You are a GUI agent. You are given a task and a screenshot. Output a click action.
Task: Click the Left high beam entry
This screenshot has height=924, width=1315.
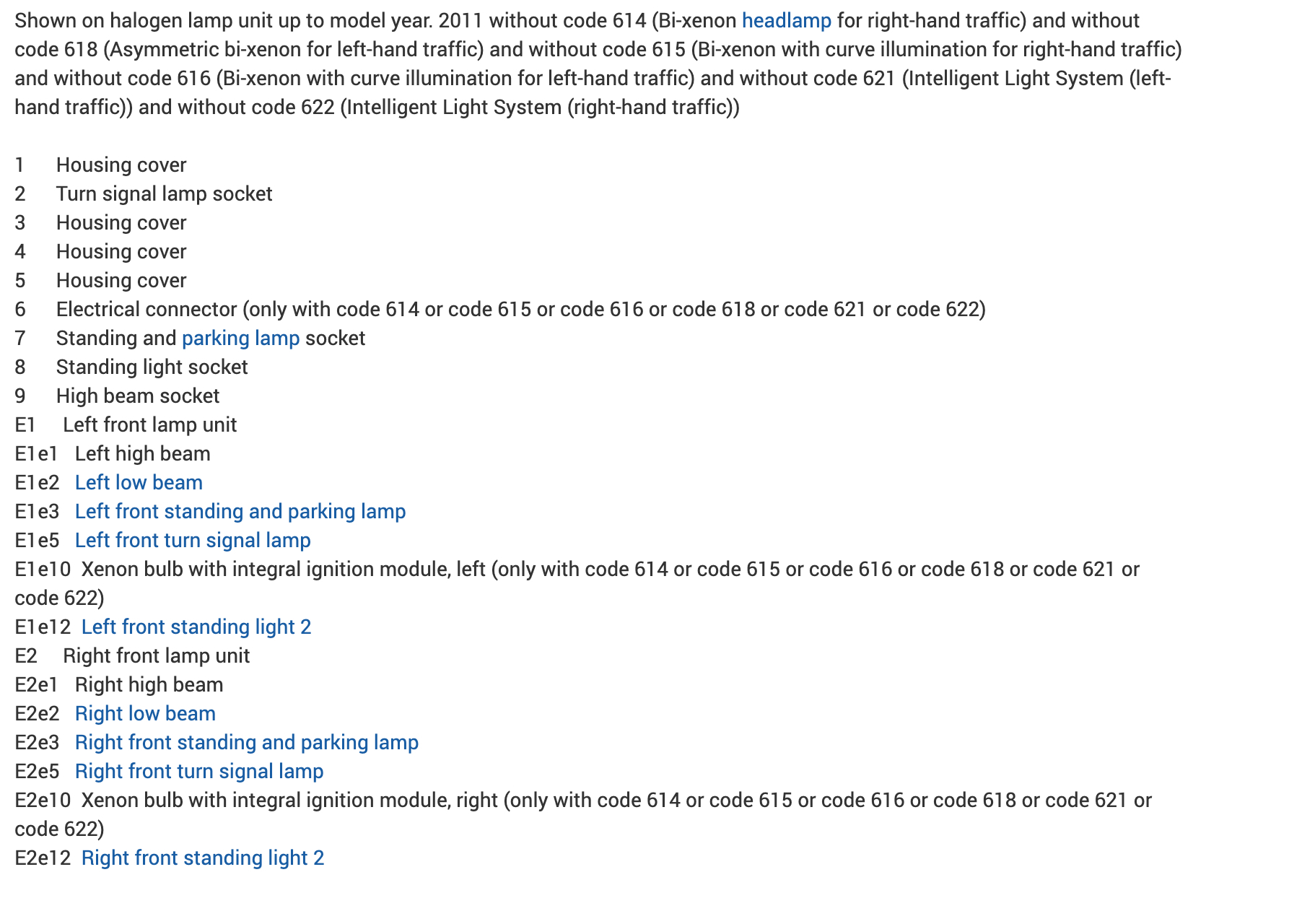pyautogui.click(x=142, y=453)
